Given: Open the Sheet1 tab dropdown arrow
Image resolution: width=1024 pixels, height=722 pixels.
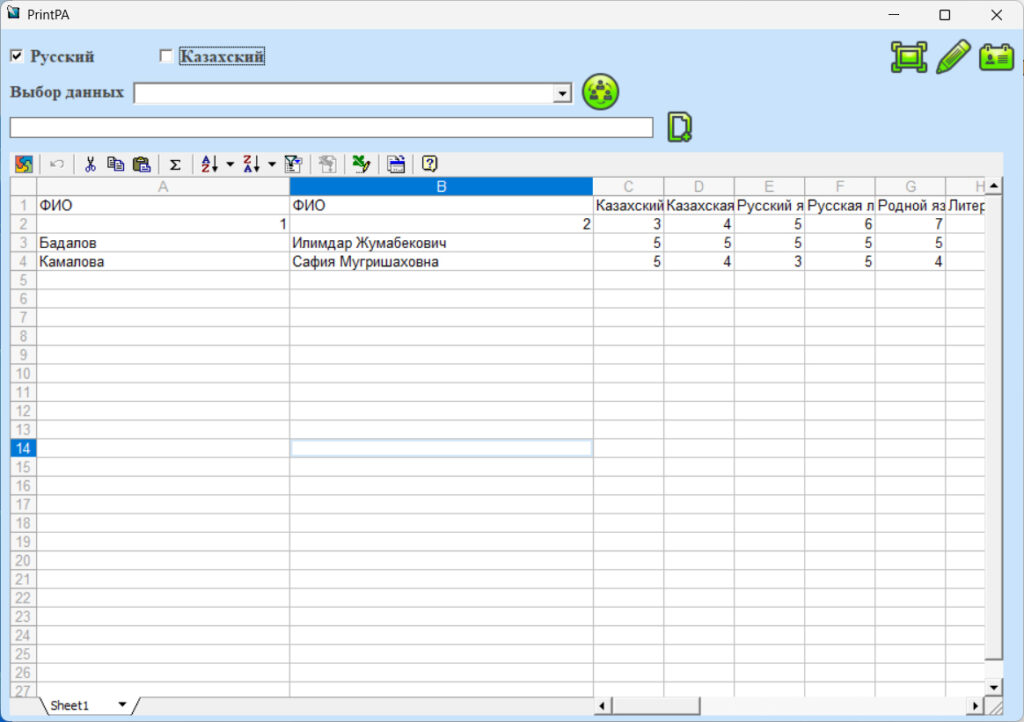Looking at the screenshot, I should coord(122,705).
